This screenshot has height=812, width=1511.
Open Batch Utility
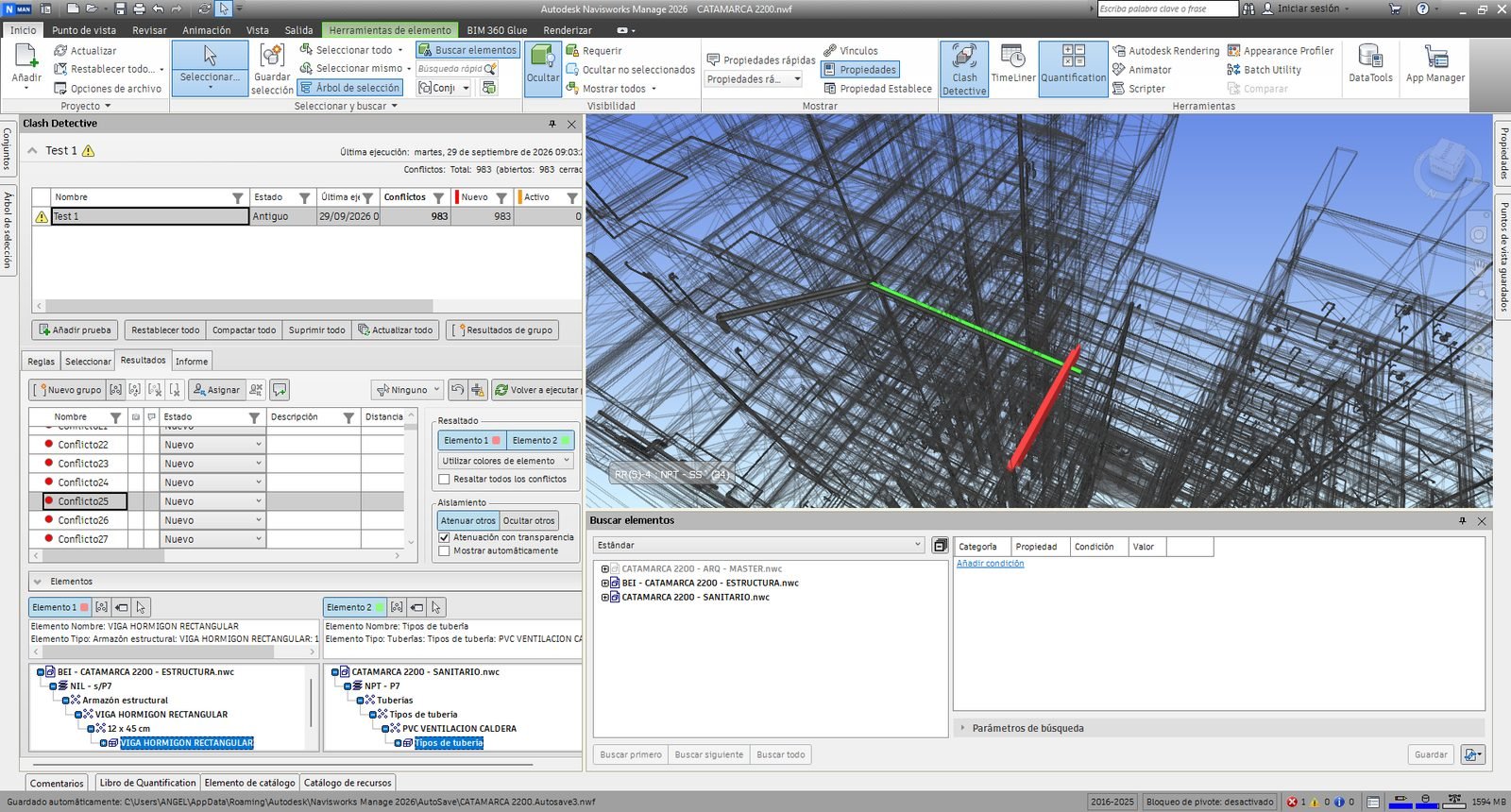click(1265, 70)
